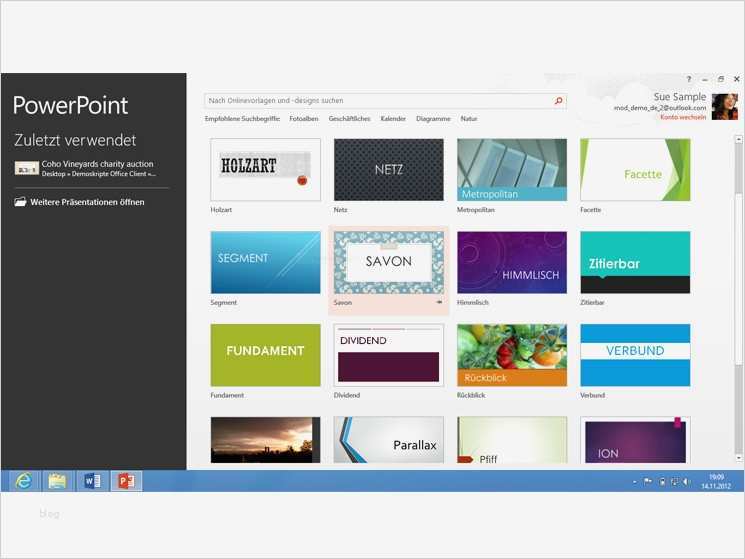Open Internet Explorer from the taskbar
The height and width of the screenshot is (559, 745).
click(x=23, y=481)
